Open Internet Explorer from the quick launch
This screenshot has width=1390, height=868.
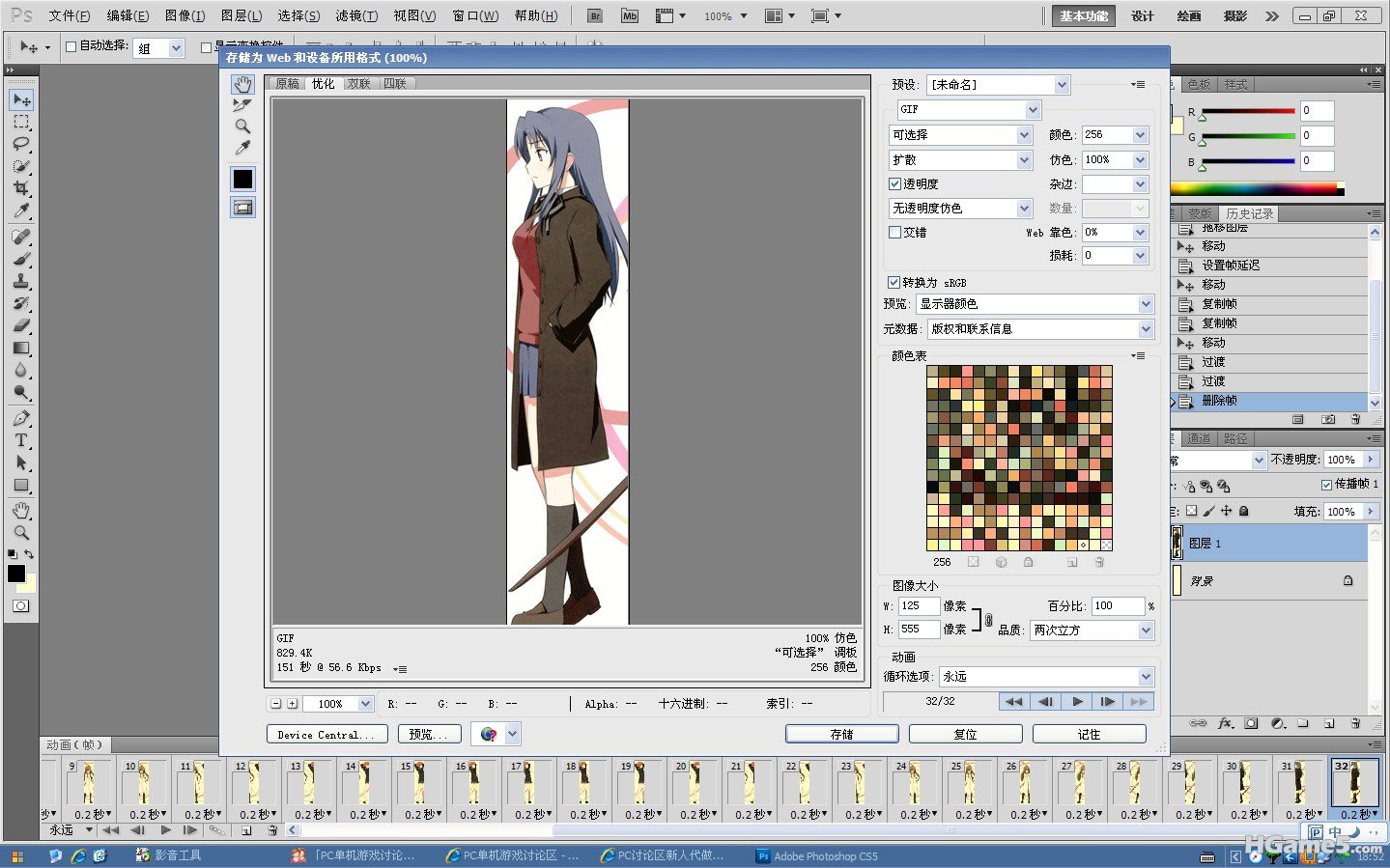(78, 856)
